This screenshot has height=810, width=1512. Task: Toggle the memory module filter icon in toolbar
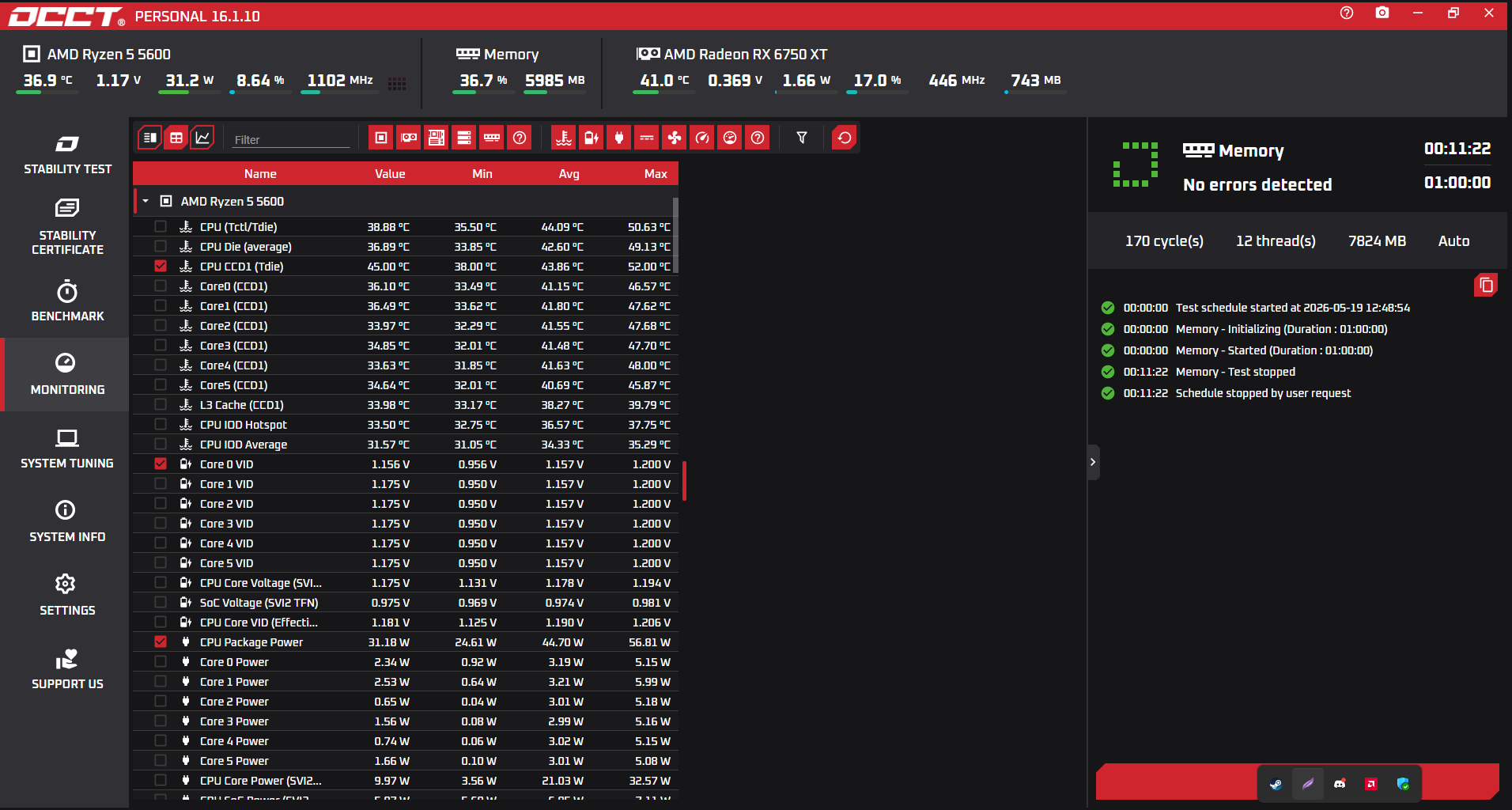[x=492, y=138]
